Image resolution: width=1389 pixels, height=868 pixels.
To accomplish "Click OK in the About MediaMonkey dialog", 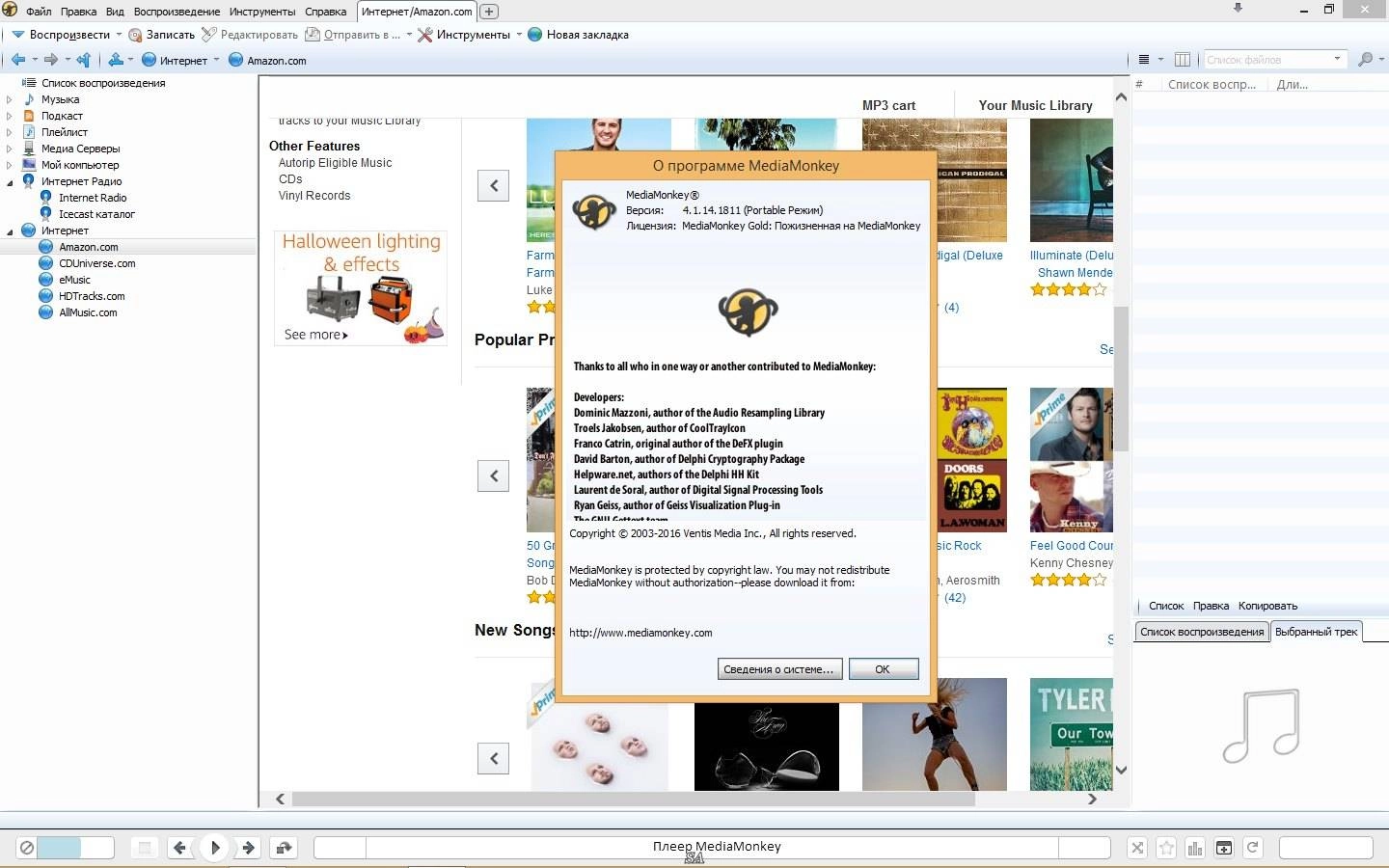I will (x=883, y=669).
